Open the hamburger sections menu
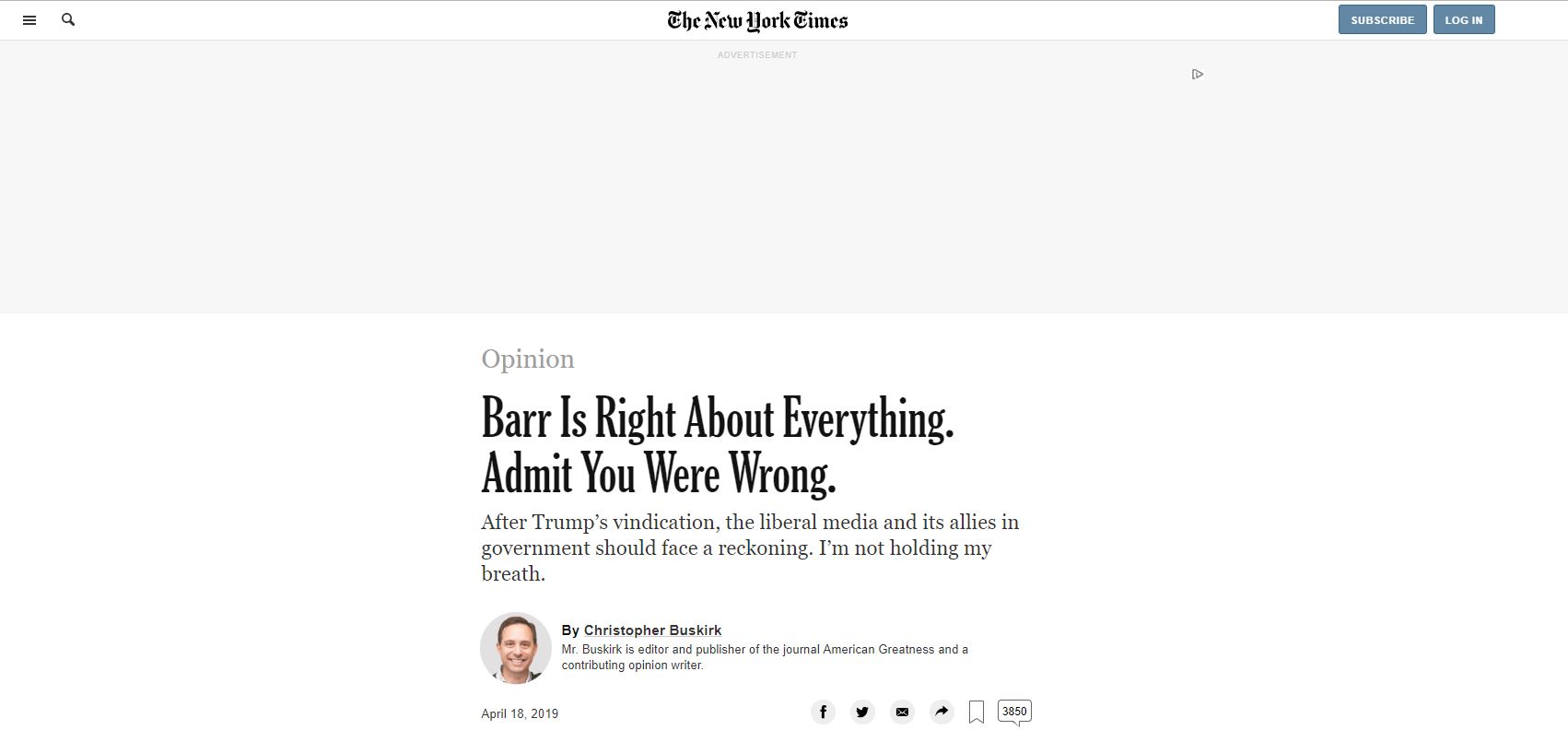 pos(29,20)
